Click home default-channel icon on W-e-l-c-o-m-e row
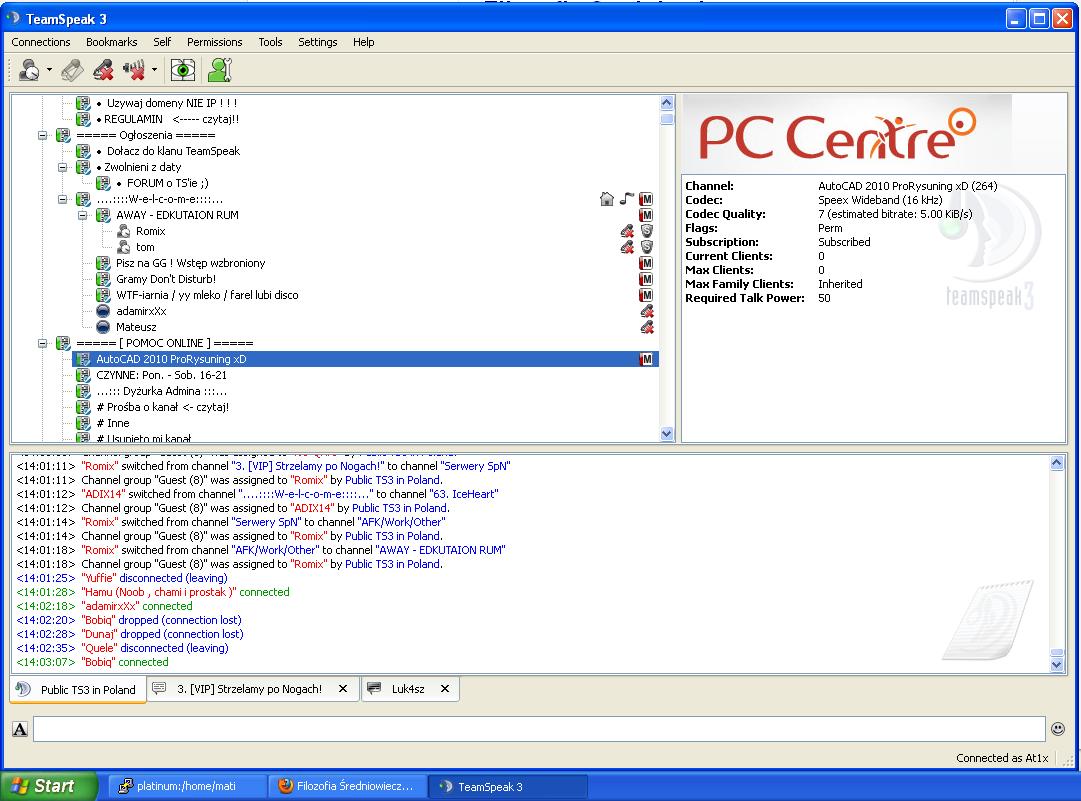Screen dimensions: 1081x801 [607, 199]
